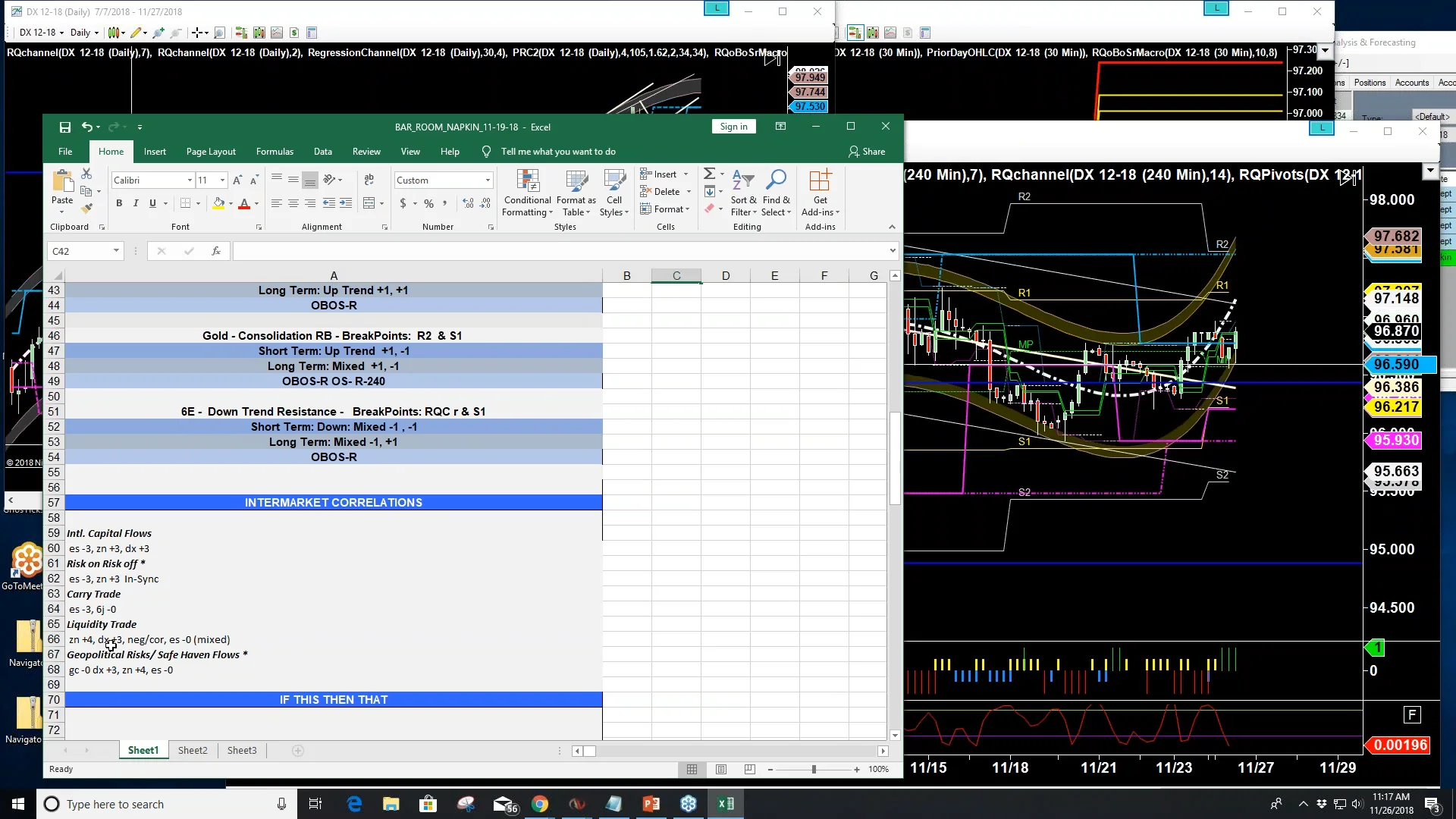
Task: Open the Calibri font name dropdown
Action: pyautogui.click(x=190, y=180)
